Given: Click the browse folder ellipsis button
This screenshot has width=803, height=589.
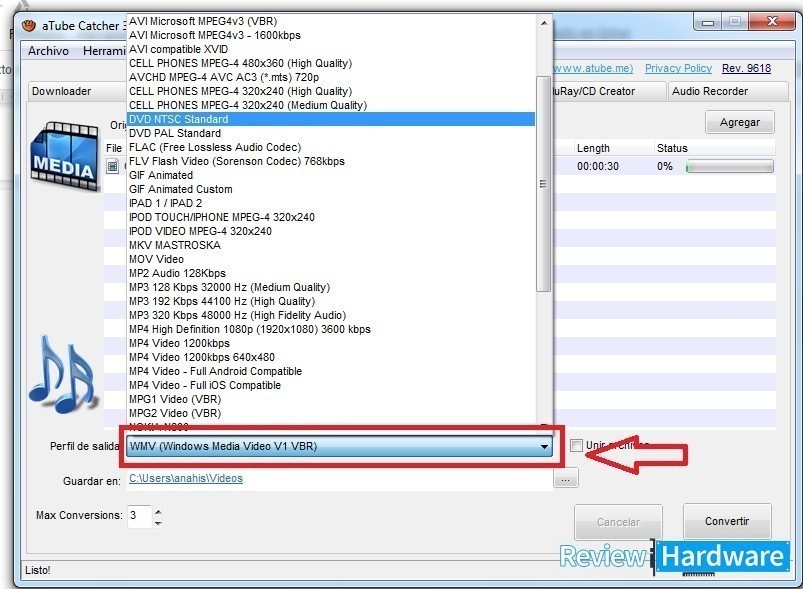Looking at the screenshot, I should pyautogui.click(x=565, y=480).
